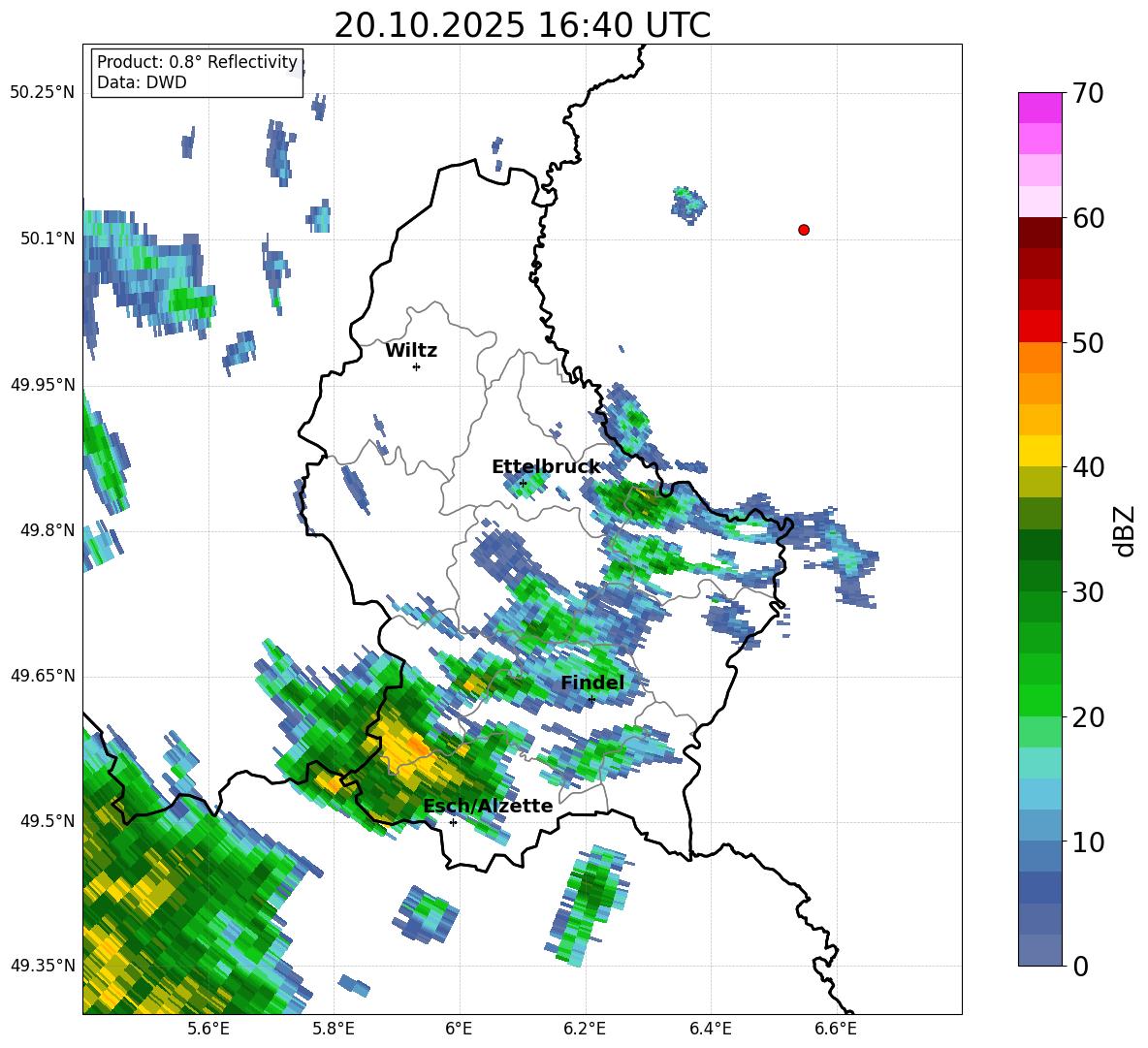Click the 50.1°N latitude label
The image size is (1148, 1048).
pos(48,238)
